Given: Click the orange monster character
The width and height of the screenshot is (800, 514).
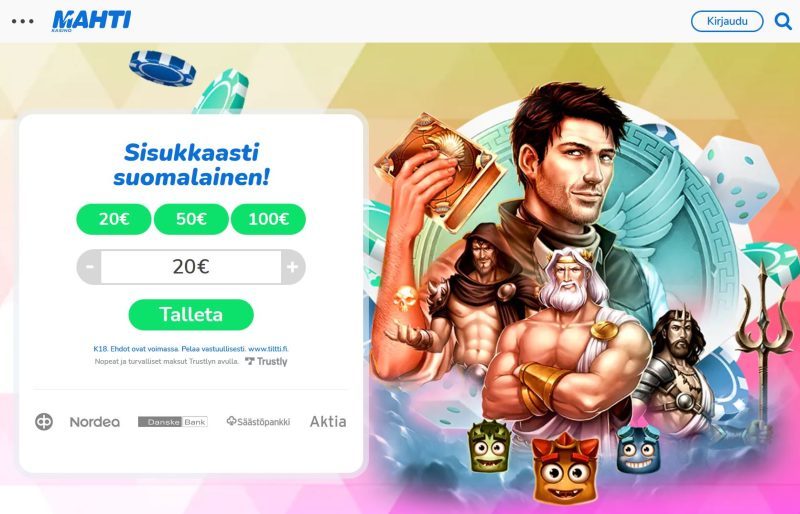Looking at the screenshot, I should [x=565, y=468].
